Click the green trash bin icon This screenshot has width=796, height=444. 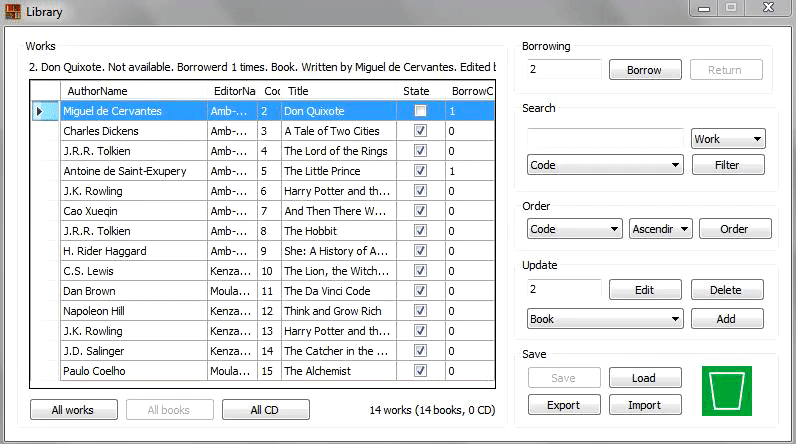[x=726, y=391]
